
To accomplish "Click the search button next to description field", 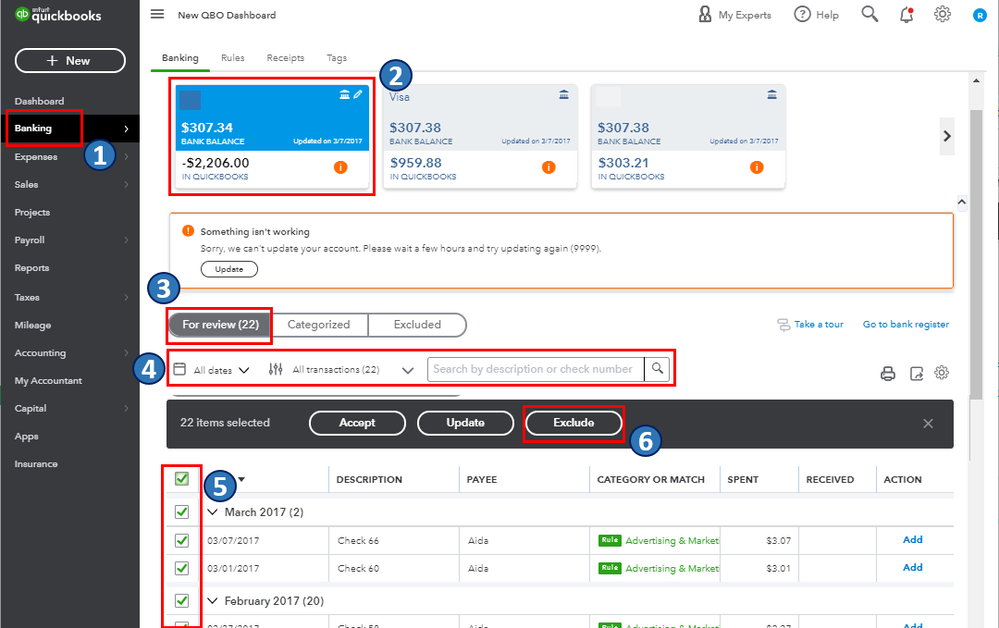I will click(x=657, y=369).
